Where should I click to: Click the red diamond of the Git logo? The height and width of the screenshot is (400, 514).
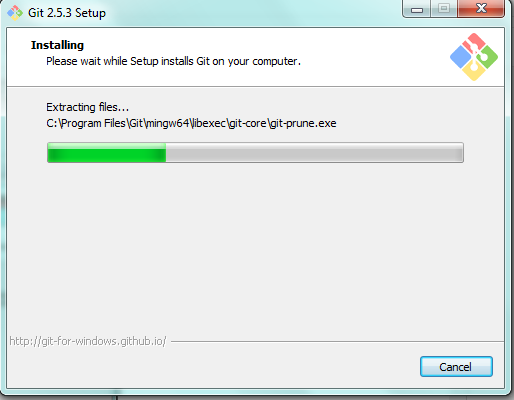pos(474,42)
